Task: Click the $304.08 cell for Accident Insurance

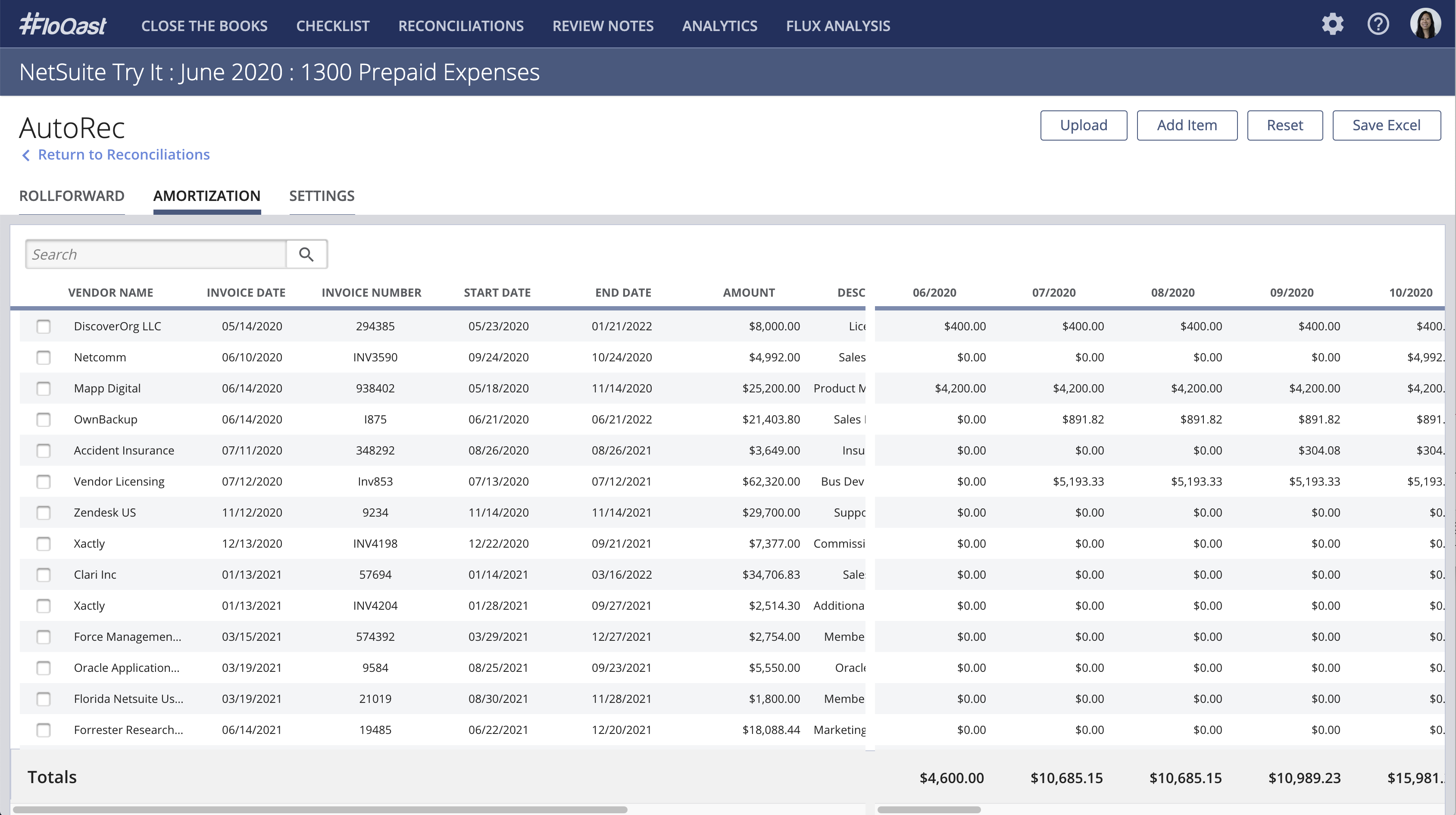Action: [1319, 451]
